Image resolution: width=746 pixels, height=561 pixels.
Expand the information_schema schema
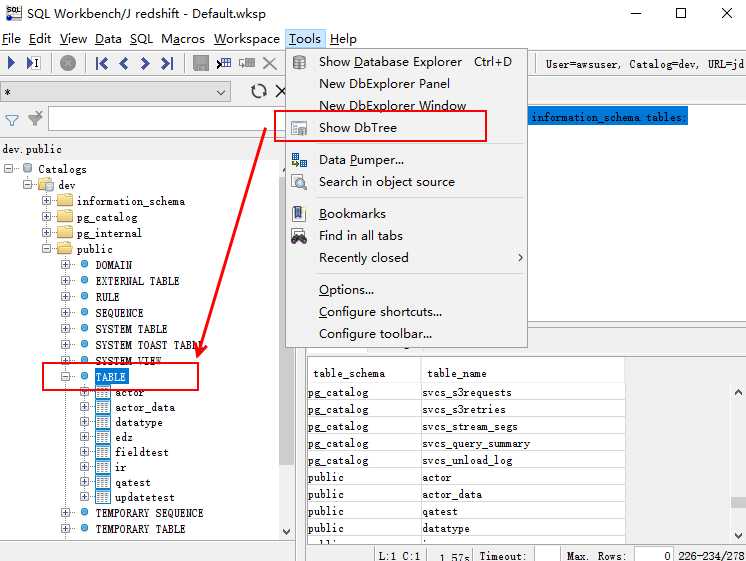46,200
